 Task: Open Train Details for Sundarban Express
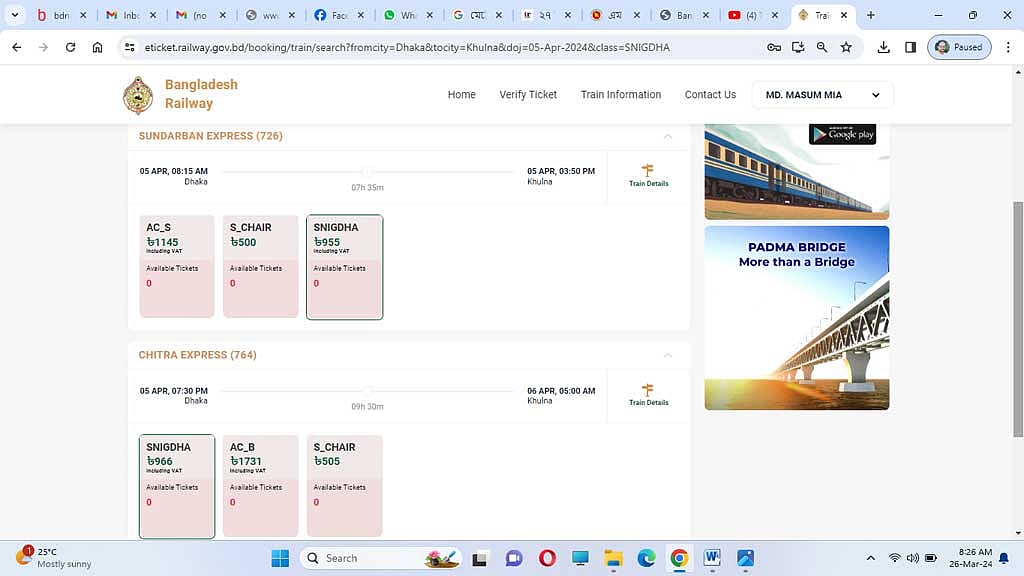point(648,176)
